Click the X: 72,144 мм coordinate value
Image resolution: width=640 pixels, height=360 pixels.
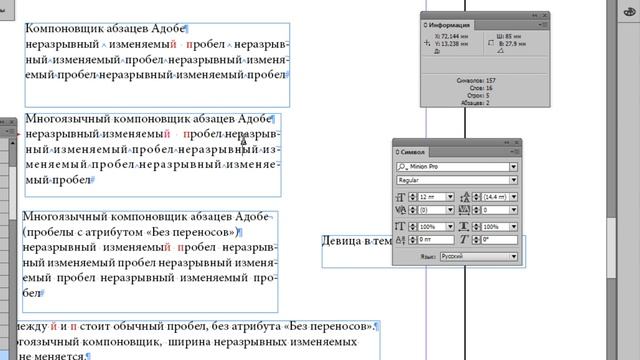(x=451, y=36)
